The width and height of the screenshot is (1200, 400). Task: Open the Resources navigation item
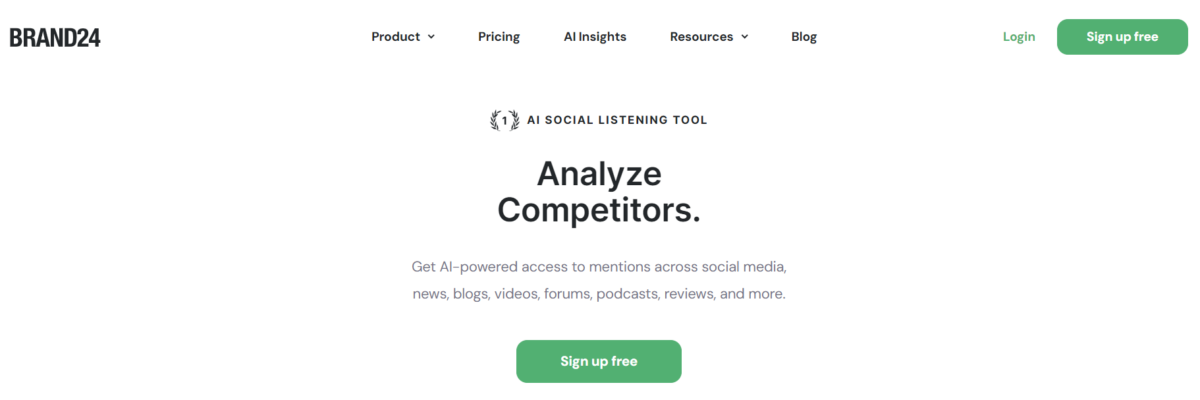(x=709, y=37)
